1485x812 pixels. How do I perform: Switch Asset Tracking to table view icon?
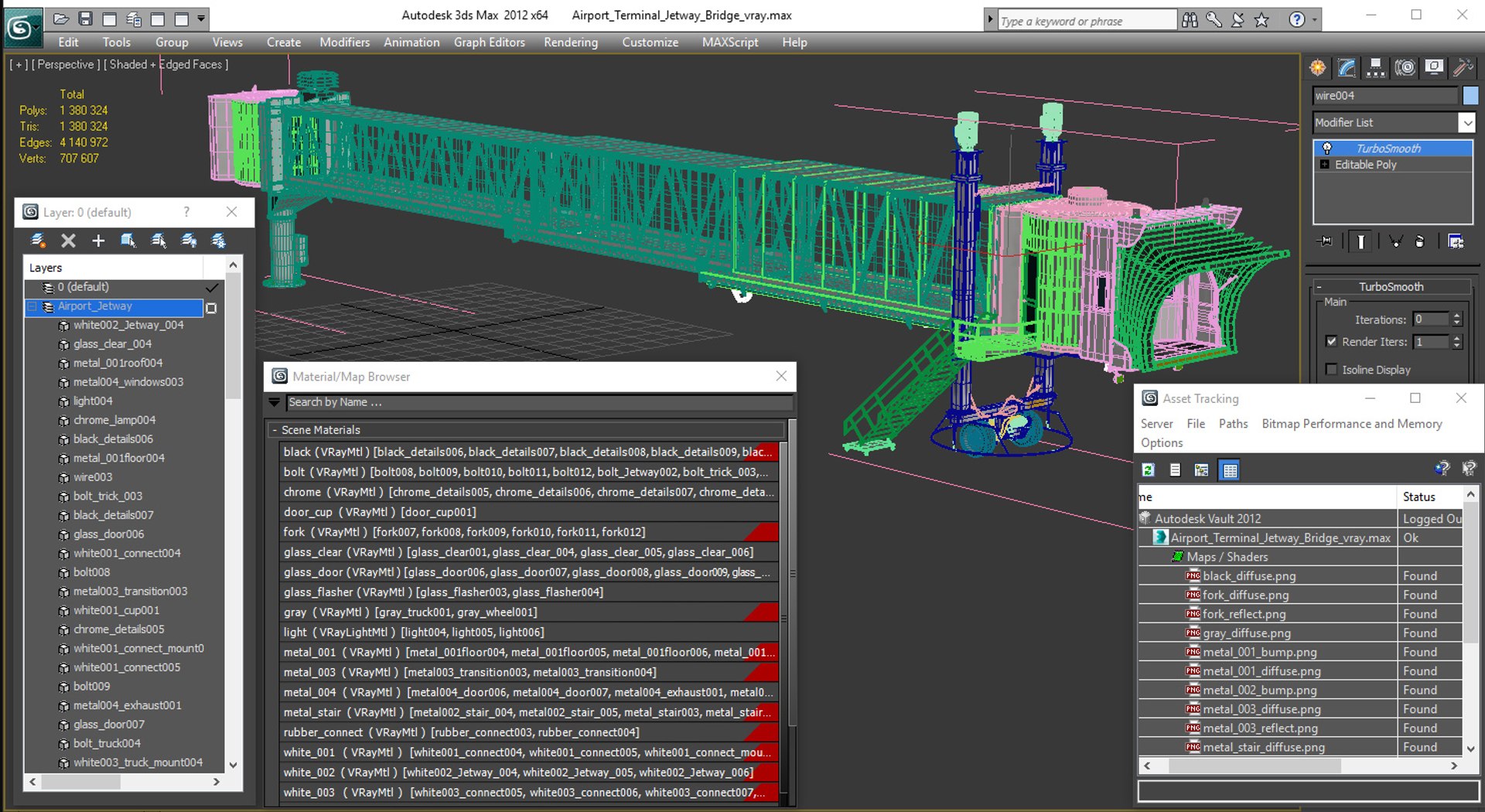click(x=1230, y=470)
